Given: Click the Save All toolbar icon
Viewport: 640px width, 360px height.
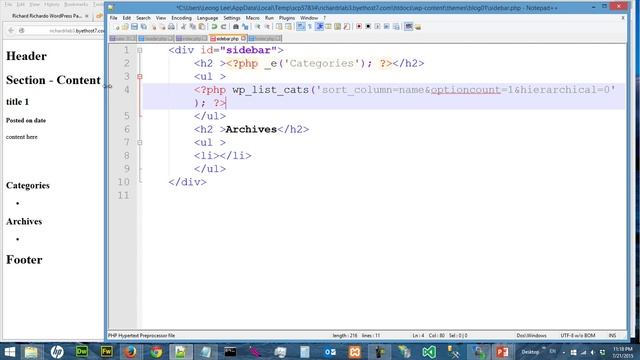Looking at the screenshot, I should (144, 27).
